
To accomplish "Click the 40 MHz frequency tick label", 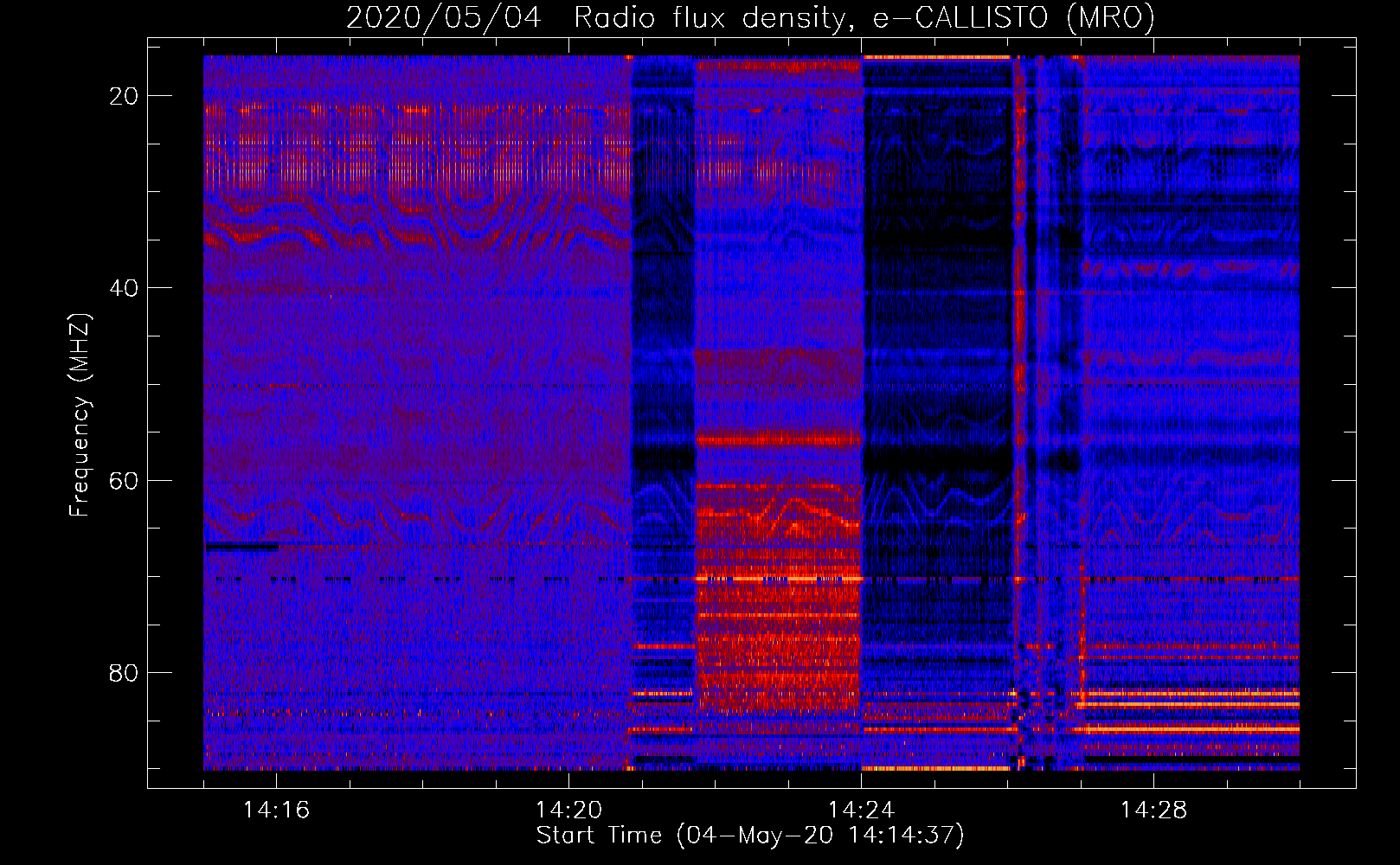I will [x=124, y=288].
